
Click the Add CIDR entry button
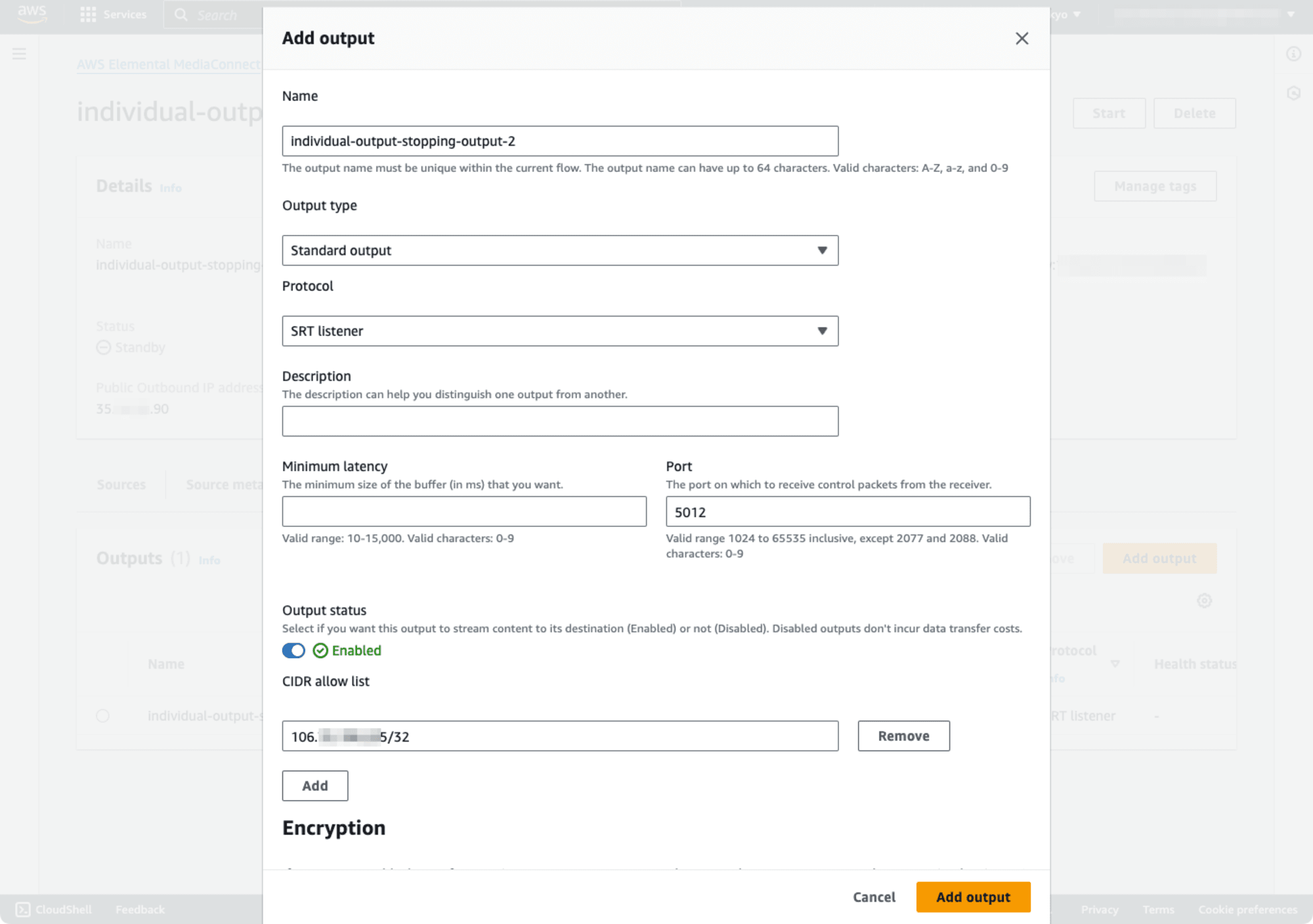tap(315, 785)
